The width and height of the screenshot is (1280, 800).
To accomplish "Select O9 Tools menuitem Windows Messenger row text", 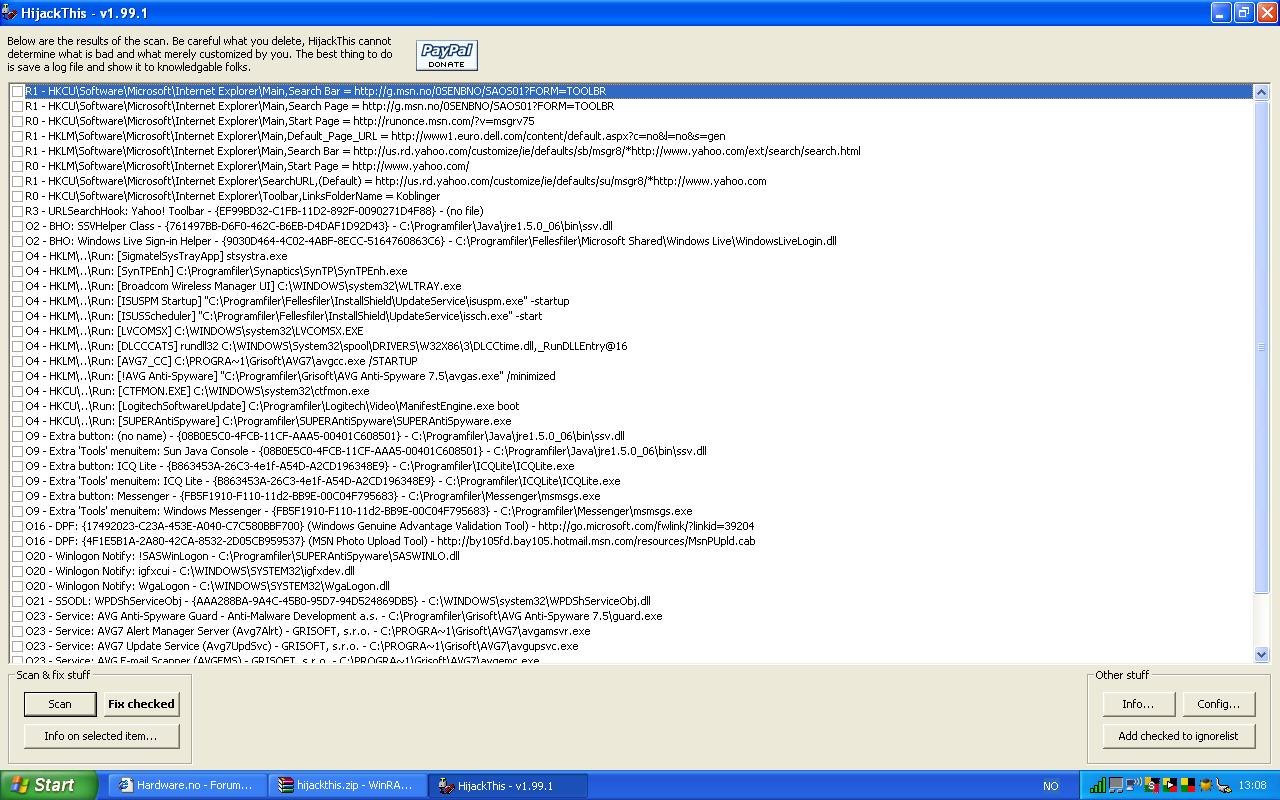I will 359,511.
